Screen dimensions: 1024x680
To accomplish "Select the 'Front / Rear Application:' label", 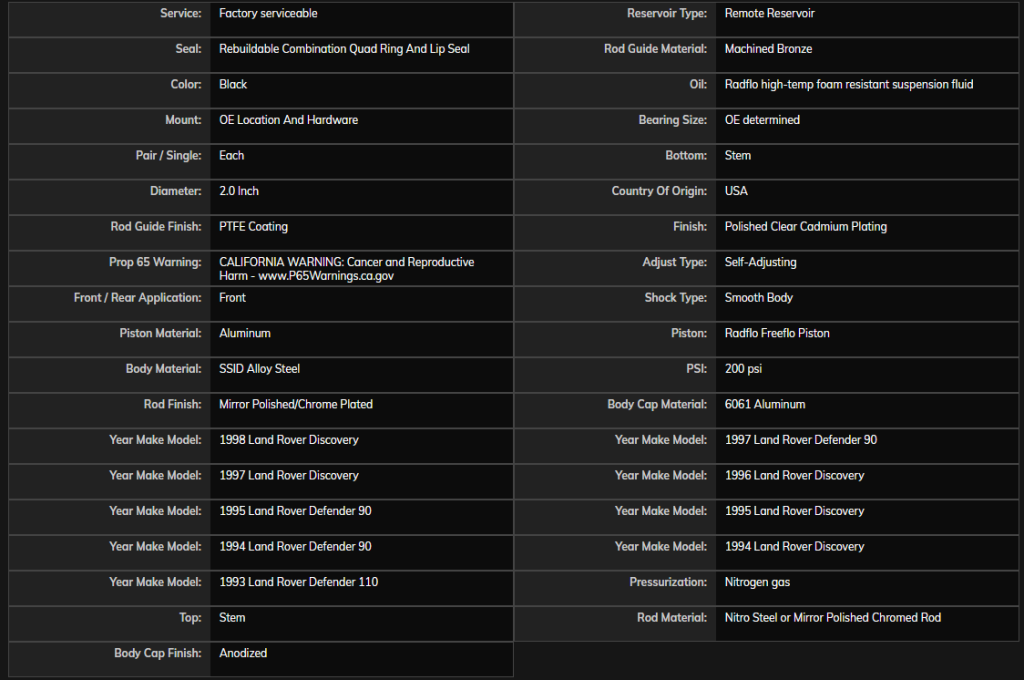I will (x=137, y=297).
